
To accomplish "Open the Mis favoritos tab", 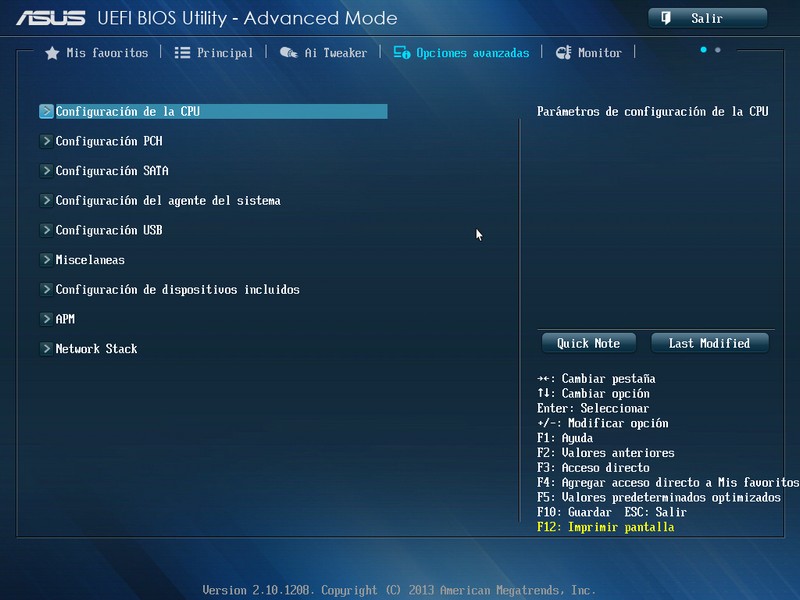I will (x=96, y=53).
